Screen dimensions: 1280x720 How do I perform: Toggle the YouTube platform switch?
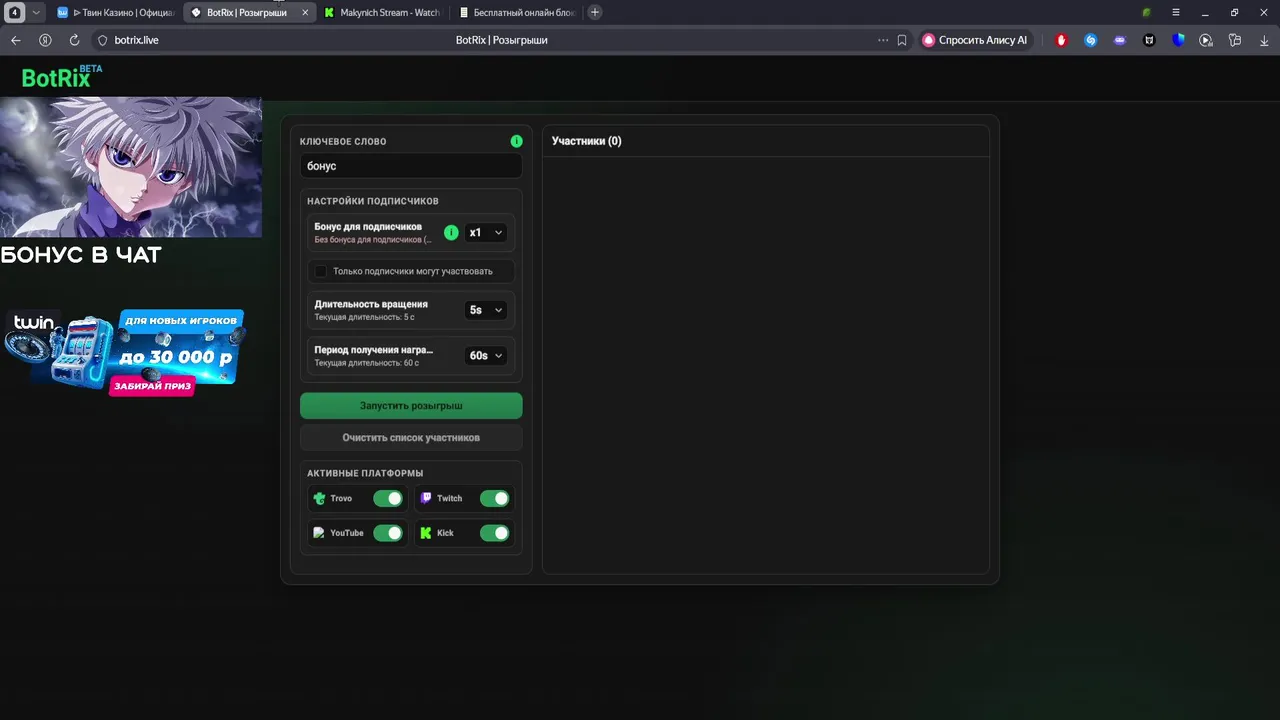click(x=388, y=533)
